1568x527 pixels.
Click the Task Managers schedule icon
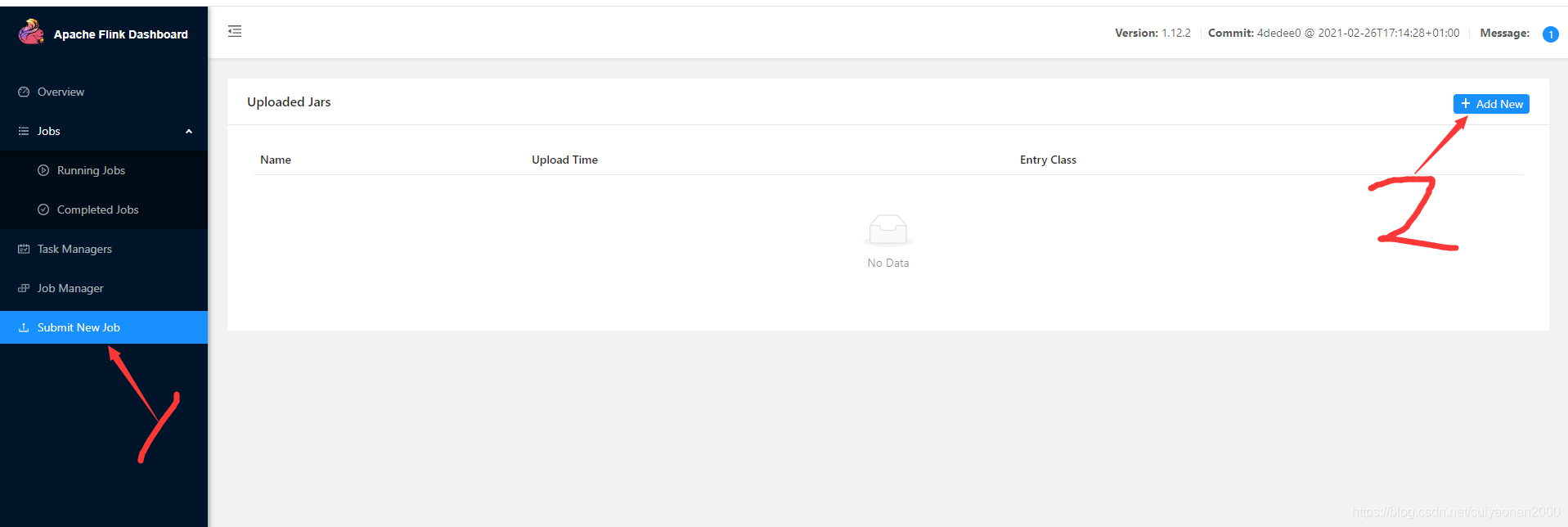pos(24,249)
